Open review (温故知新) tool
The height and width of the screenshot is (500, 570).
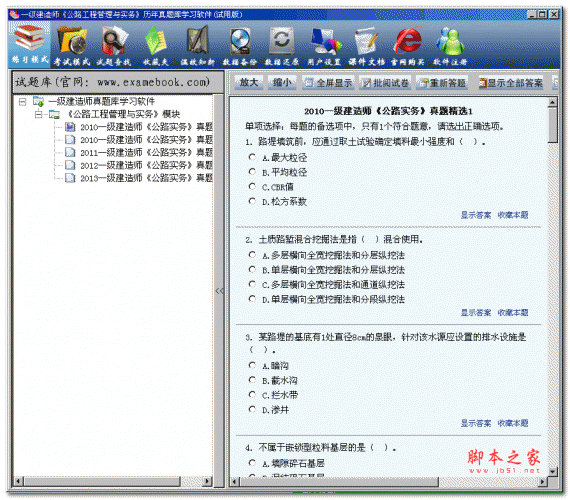pos(198,46)
